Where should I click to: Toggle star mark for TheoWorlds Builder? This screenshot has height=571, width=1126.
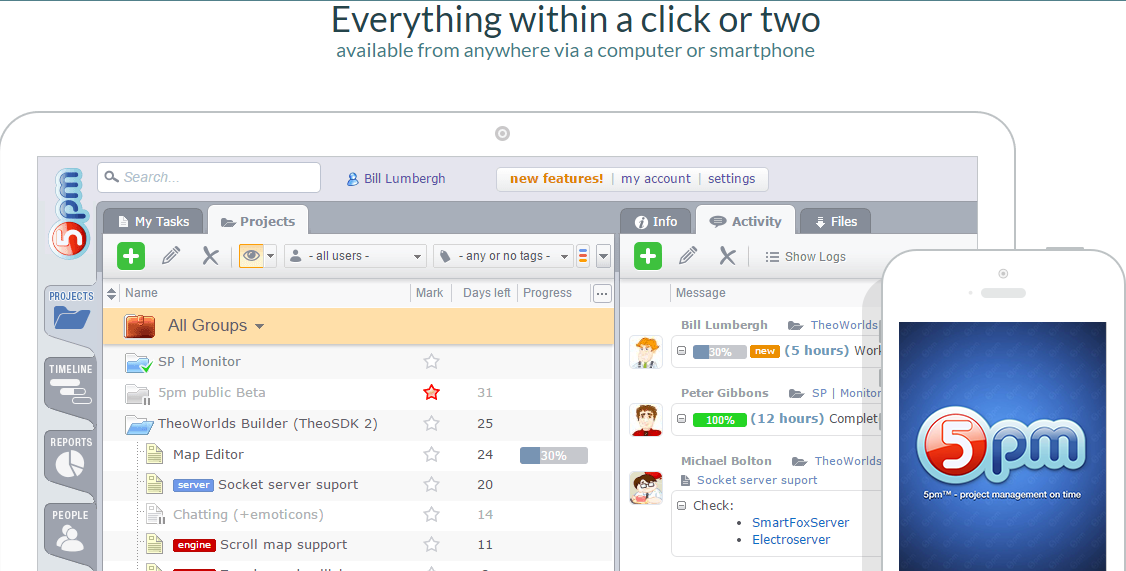tap(431, 423)
